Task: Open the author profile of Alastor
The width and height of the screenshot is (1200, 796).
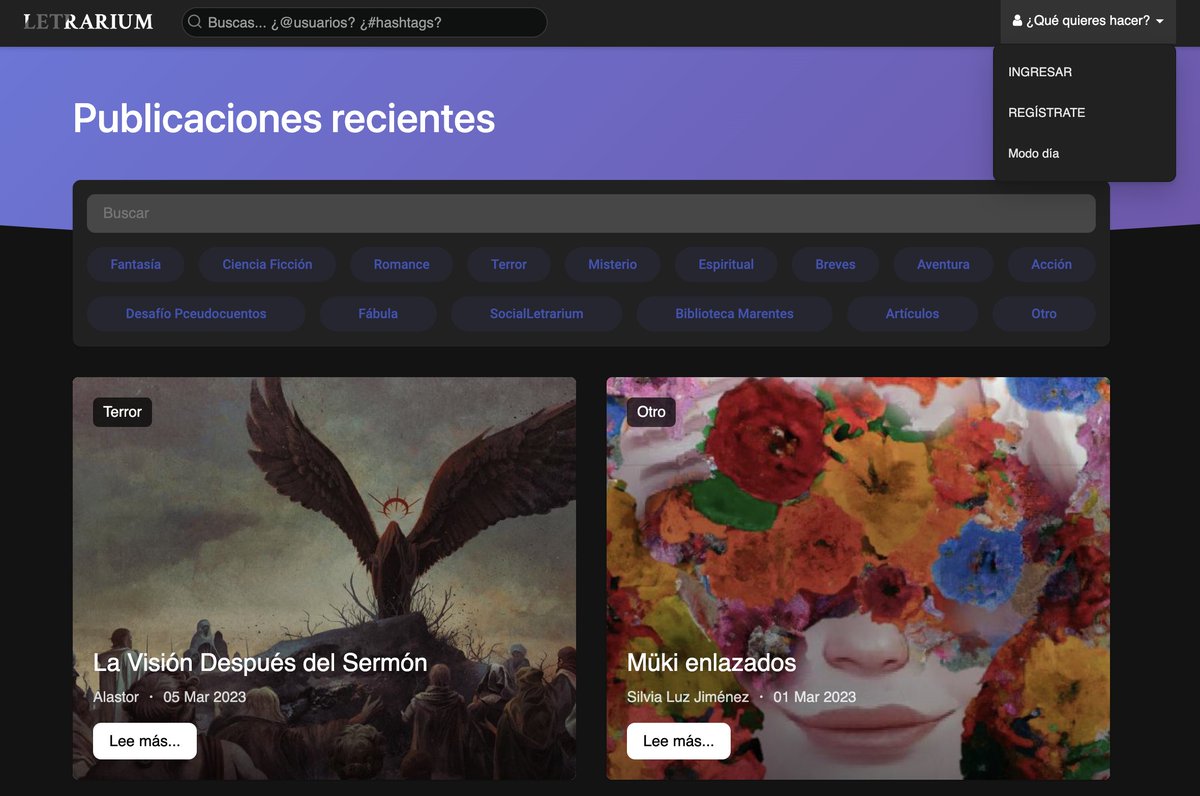Action: tap(116, 697)
